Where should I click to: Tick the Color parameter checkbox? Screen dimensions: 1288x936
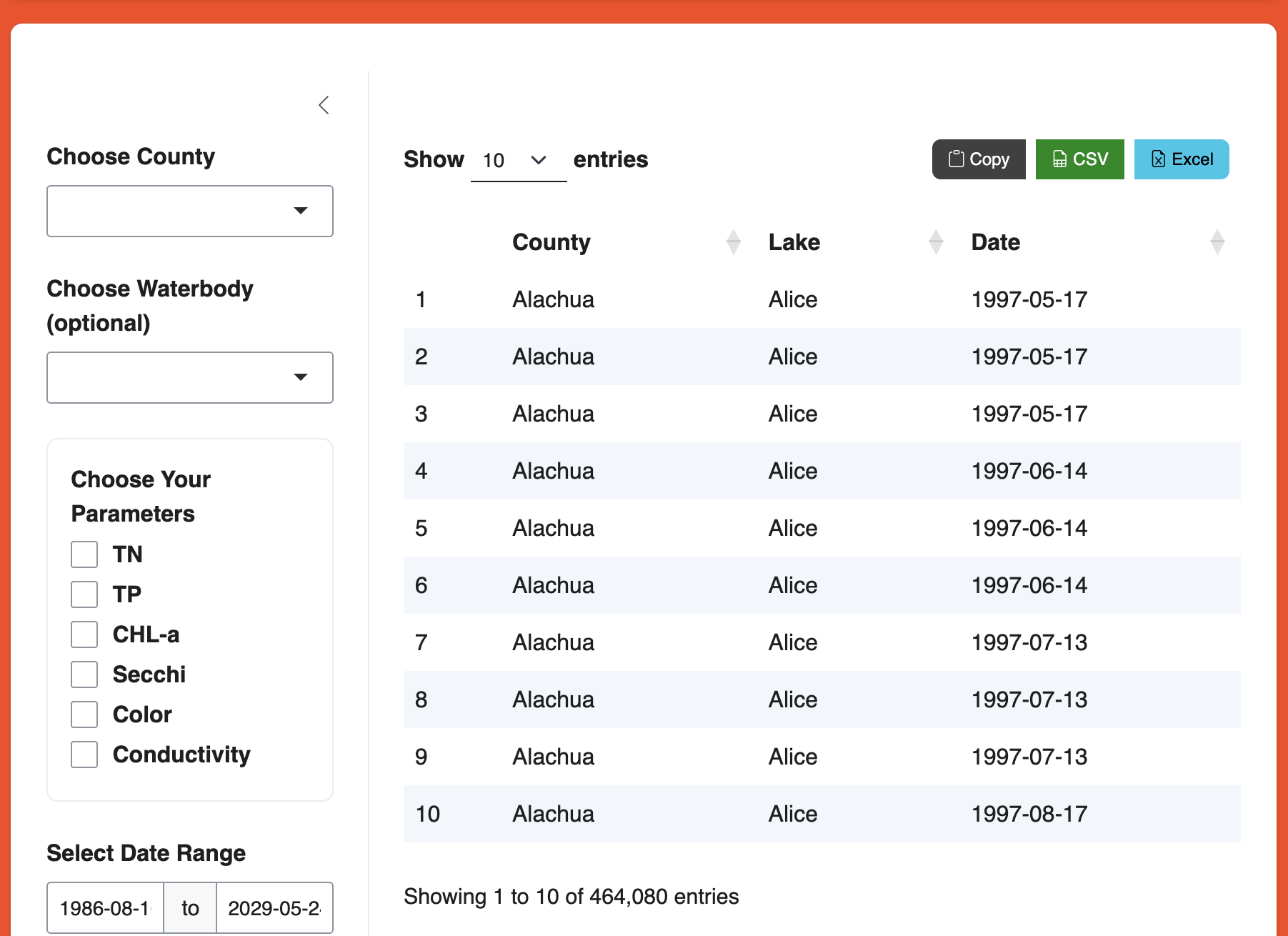(84, 715)
